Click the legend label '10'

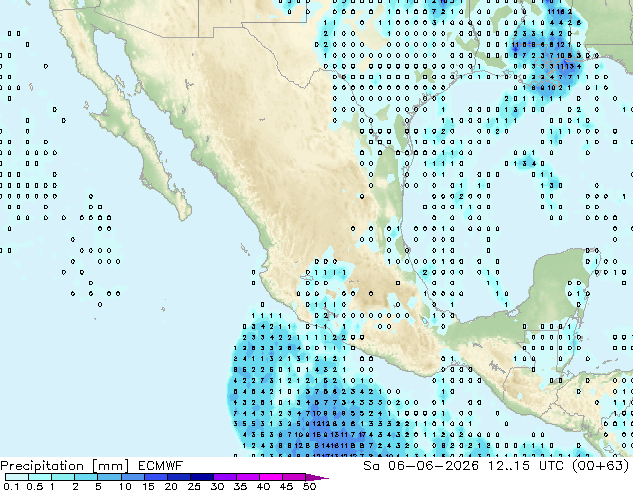125,486
